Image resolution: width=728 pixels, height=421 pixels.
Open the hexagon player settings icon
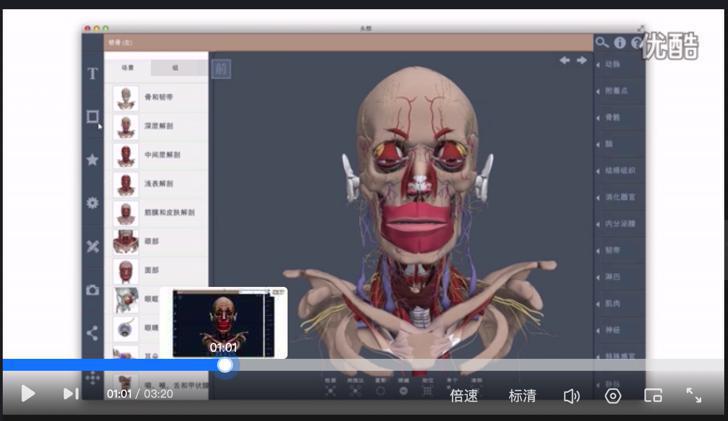(x=613, y=396)
